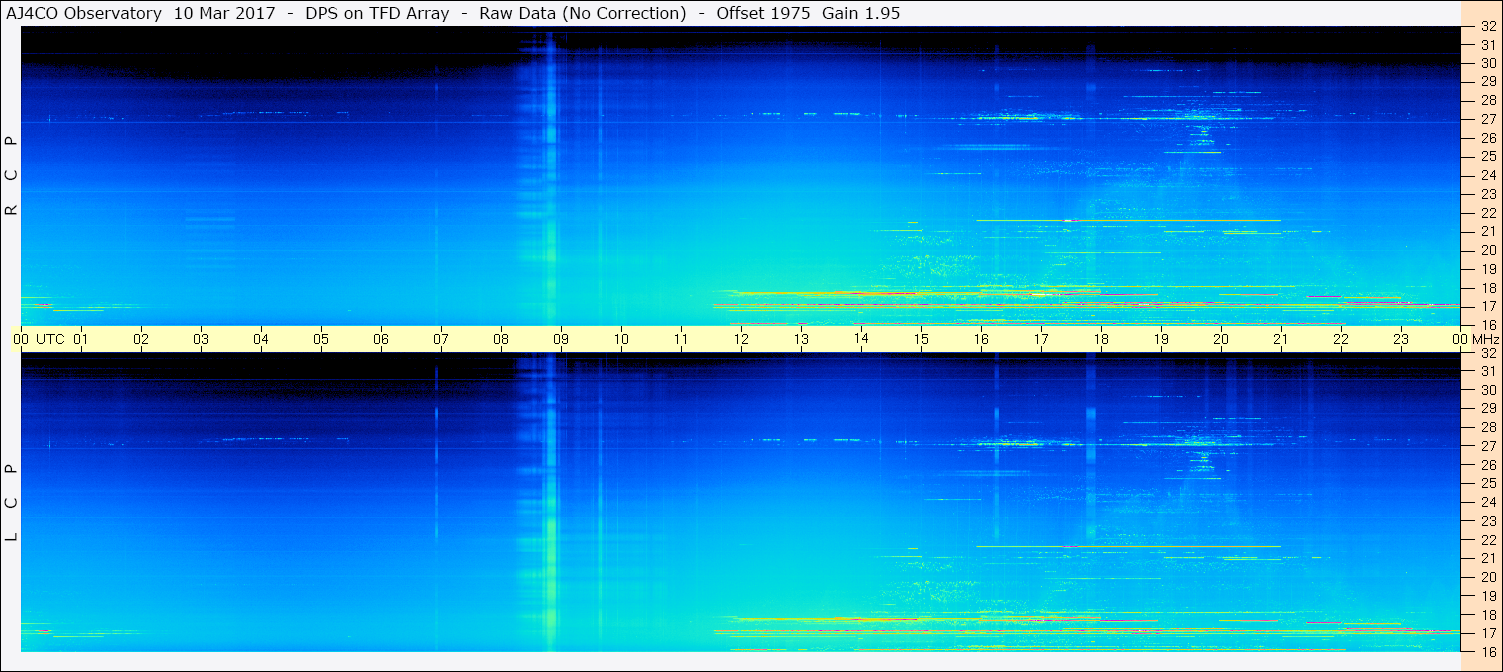1503x672 pixels.
Task: Pick the 17 hour mark on time axis
Action: pyautogui.click(x=1041, y=339)
